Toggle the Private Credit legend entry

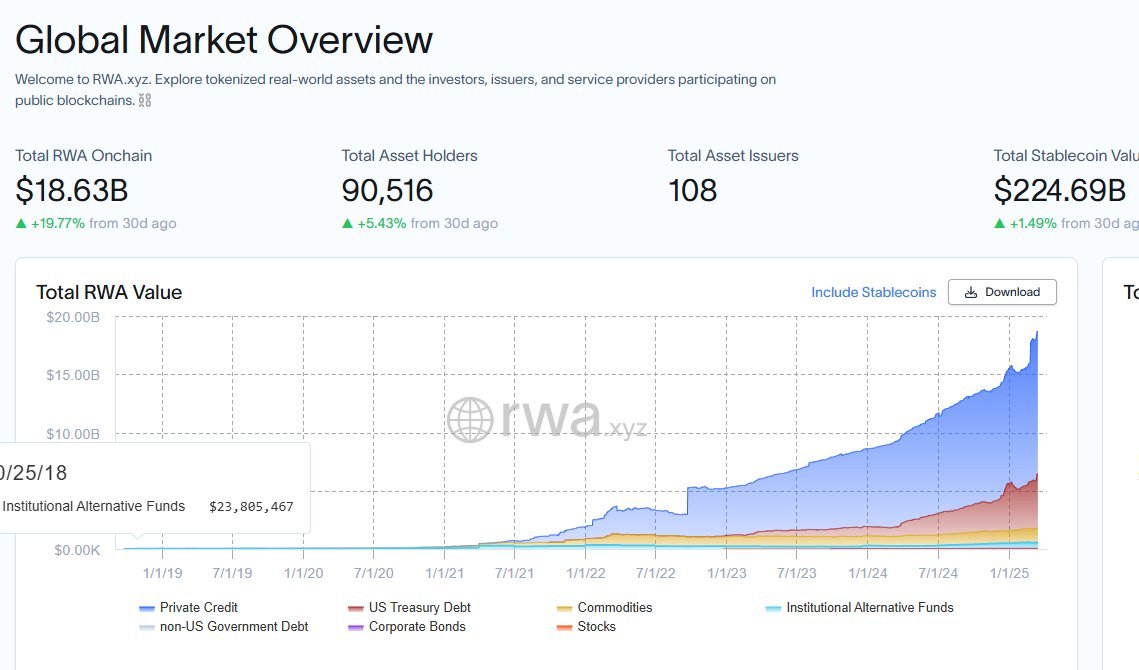pos(188,608)
